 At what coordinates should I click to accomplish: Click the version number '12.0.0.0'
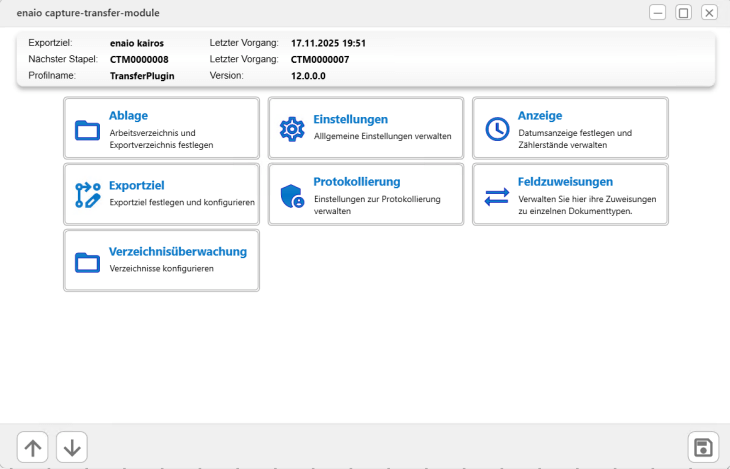[x=308, y=76]
